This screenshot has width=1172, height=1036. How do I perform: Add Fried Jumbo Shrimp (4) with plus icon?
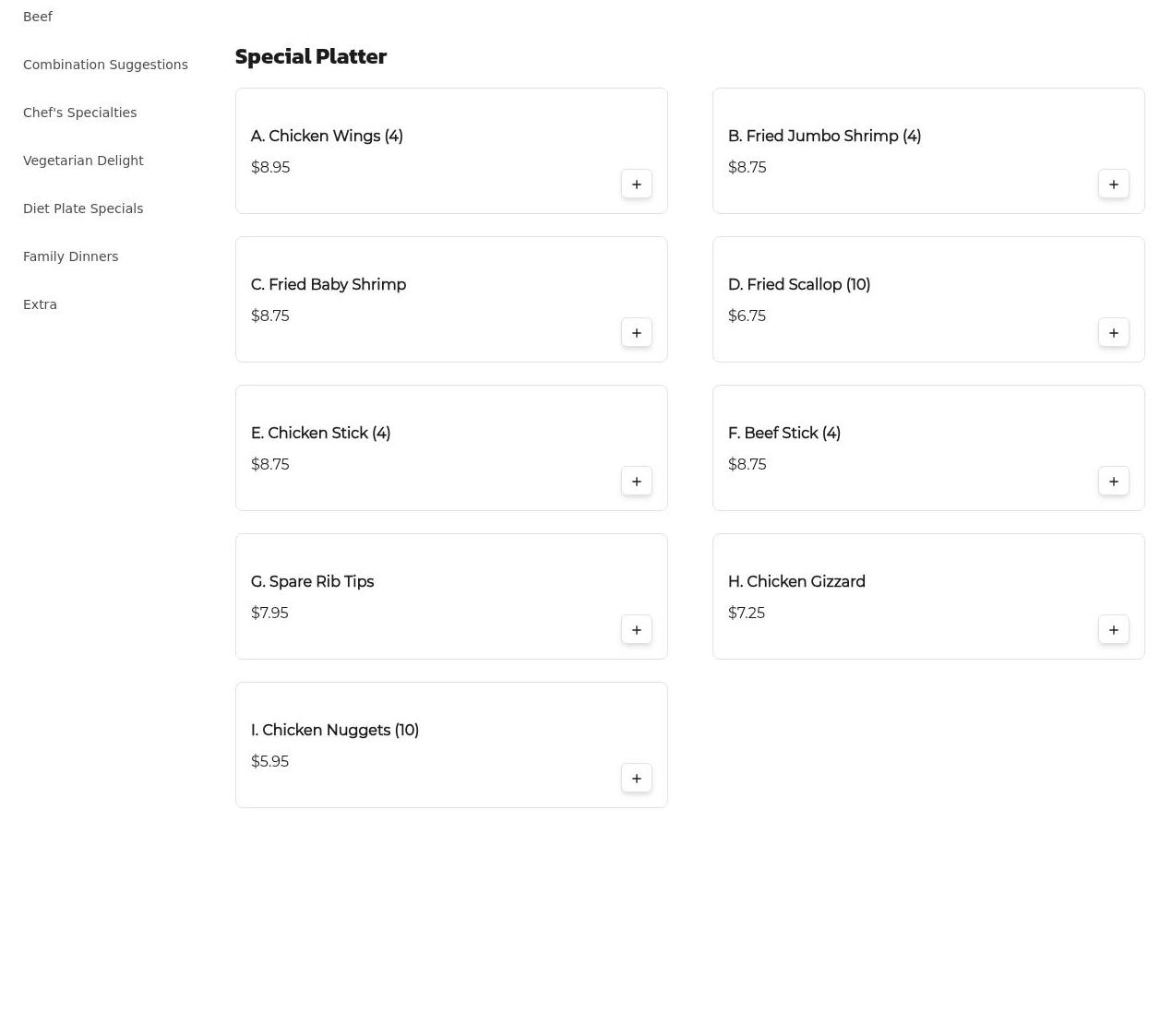[x=1113, y=184]
